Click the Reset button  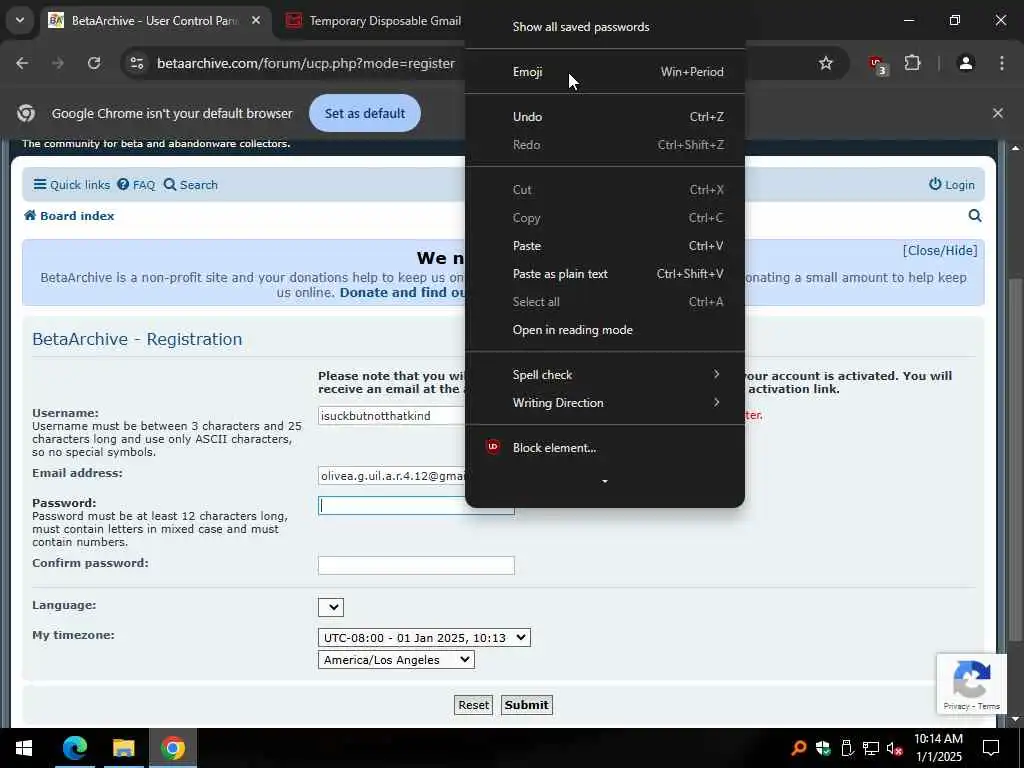[473, 705]
